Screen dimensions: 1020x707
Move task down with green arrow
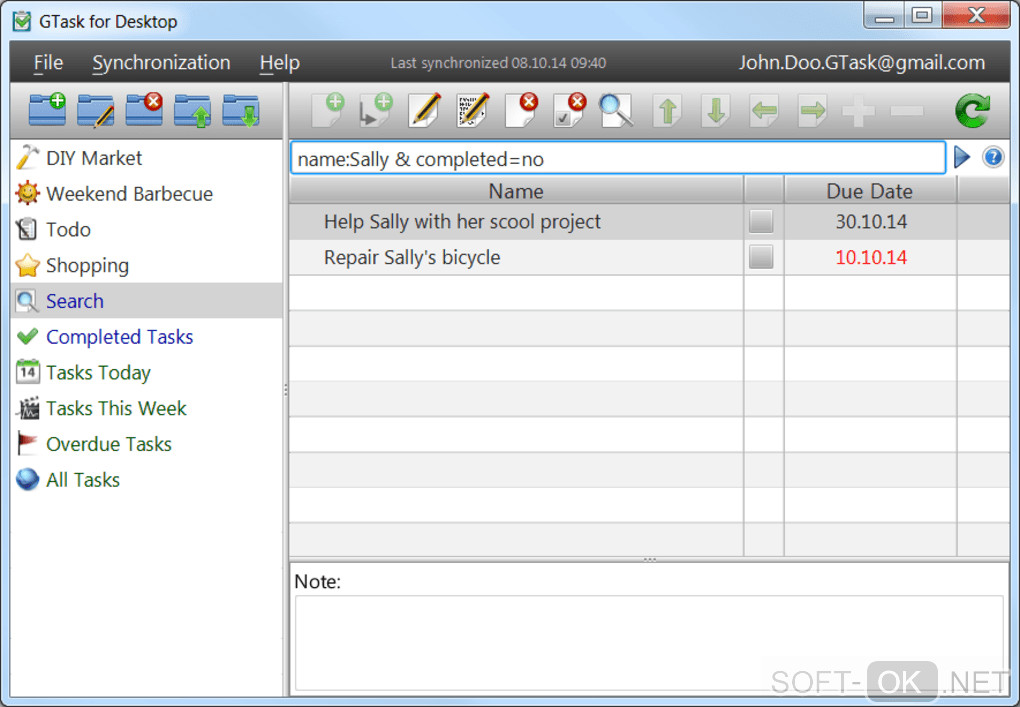click(x=716, y=111)
